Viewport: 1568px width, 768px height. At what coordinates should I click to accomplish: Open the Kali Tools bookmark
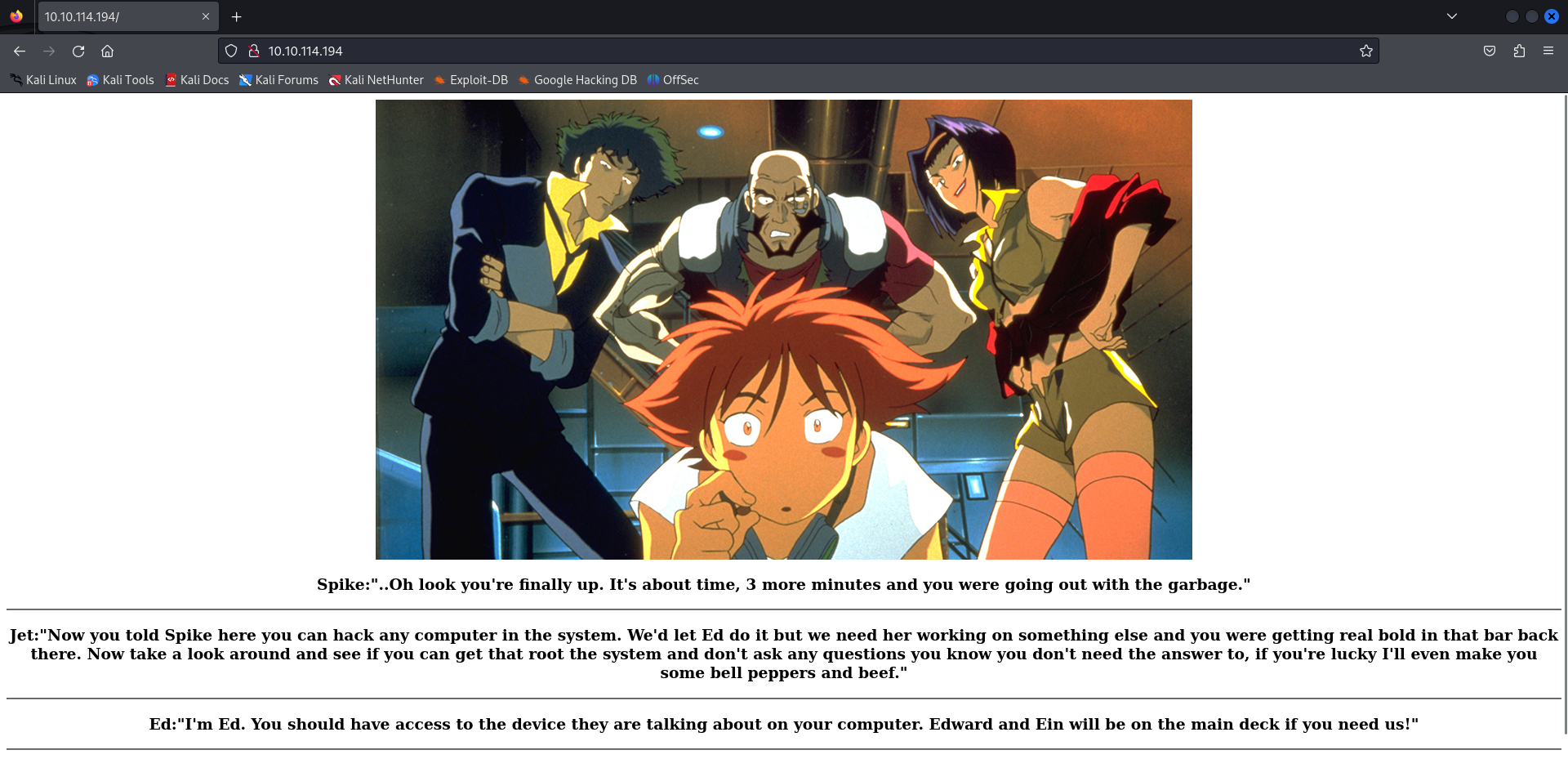(x=121, y=80)
